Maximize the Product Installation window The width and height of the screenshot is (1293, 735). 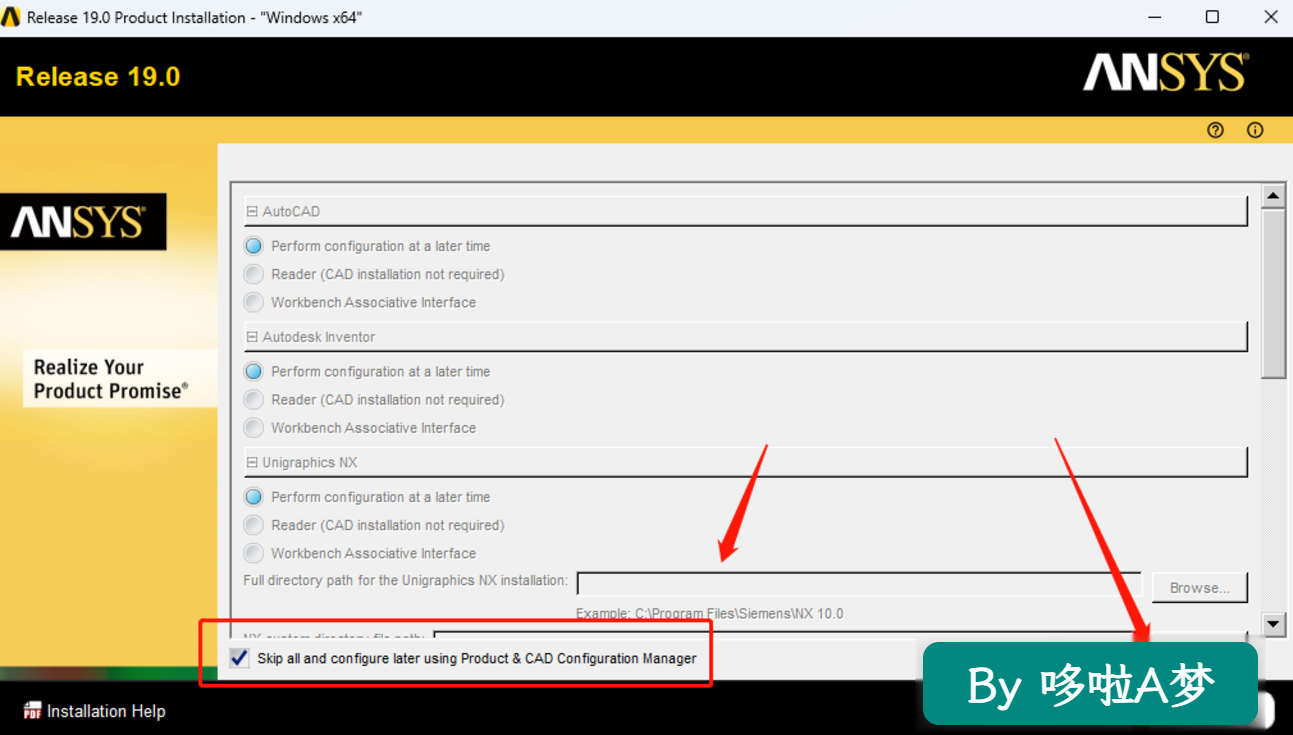(1212, 17)
